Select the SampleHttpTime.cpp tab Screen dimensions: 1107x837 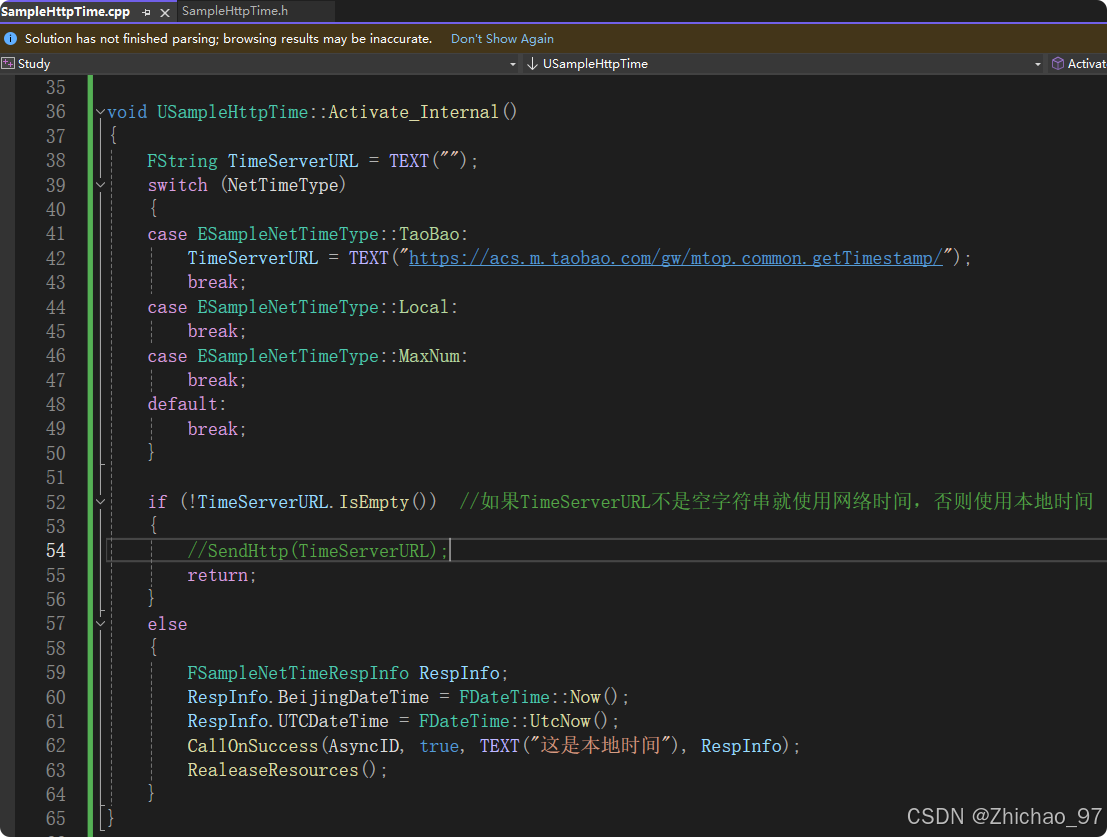[65, 12]
